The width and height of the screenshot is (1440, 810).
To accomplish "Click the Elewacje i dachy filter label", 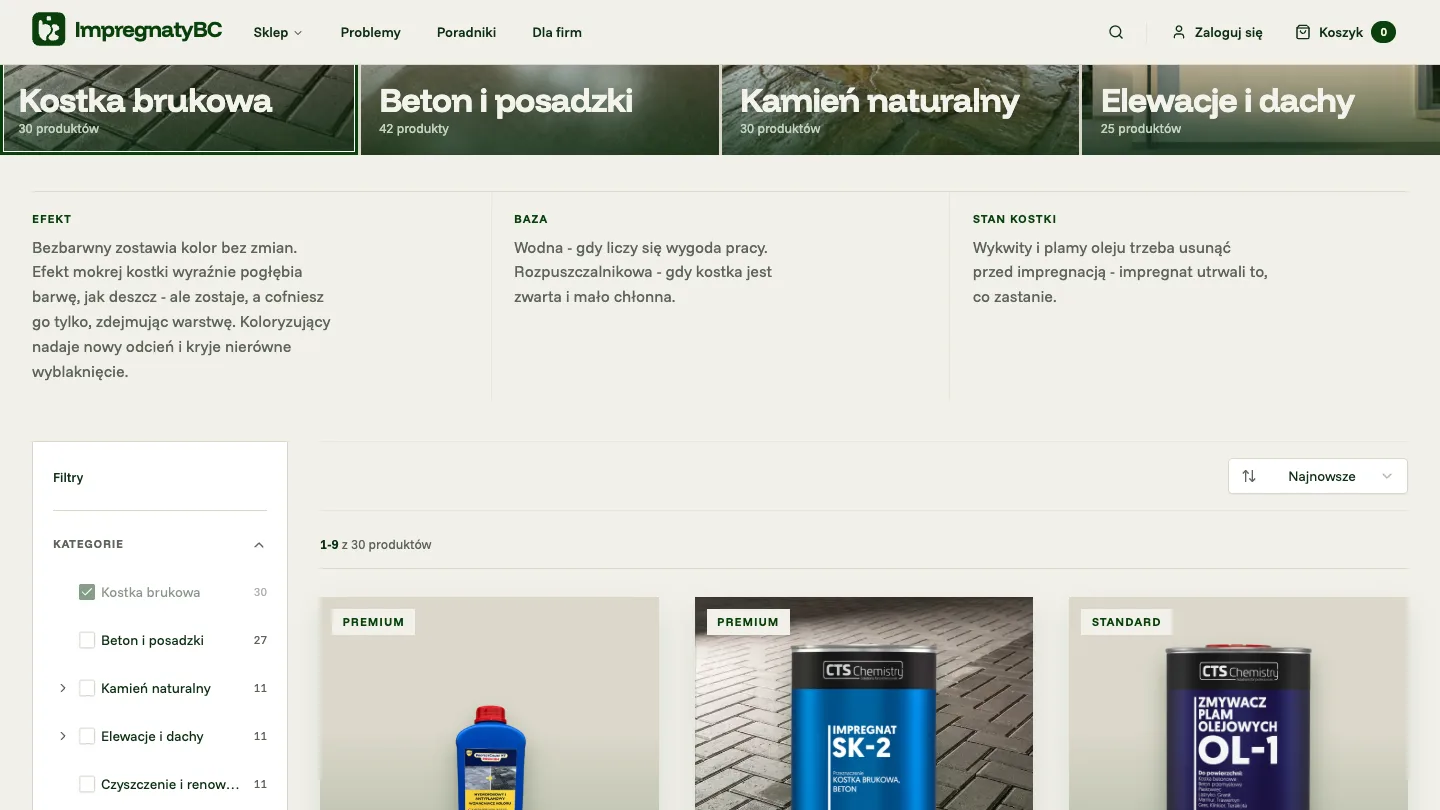I will 152,736.
